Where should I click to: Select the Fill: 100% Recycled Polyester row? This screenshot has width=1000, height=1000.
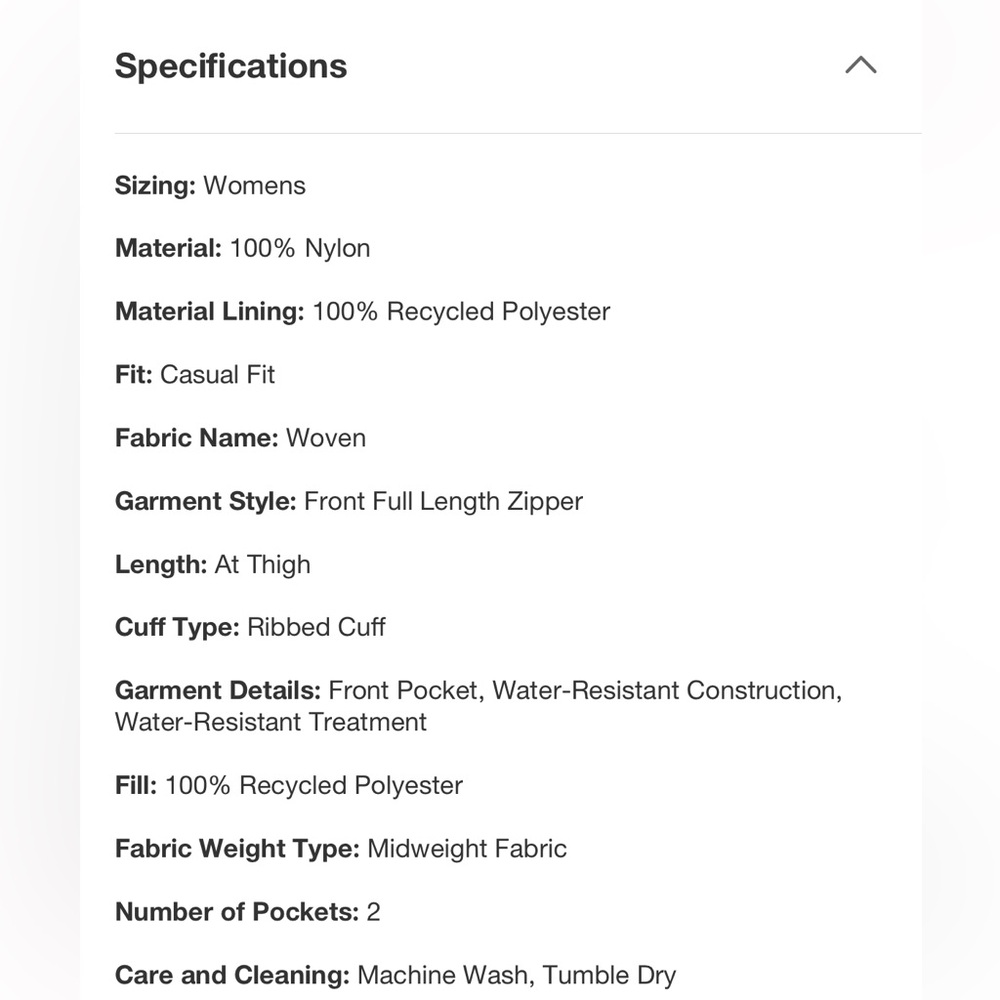pos(289,786)
